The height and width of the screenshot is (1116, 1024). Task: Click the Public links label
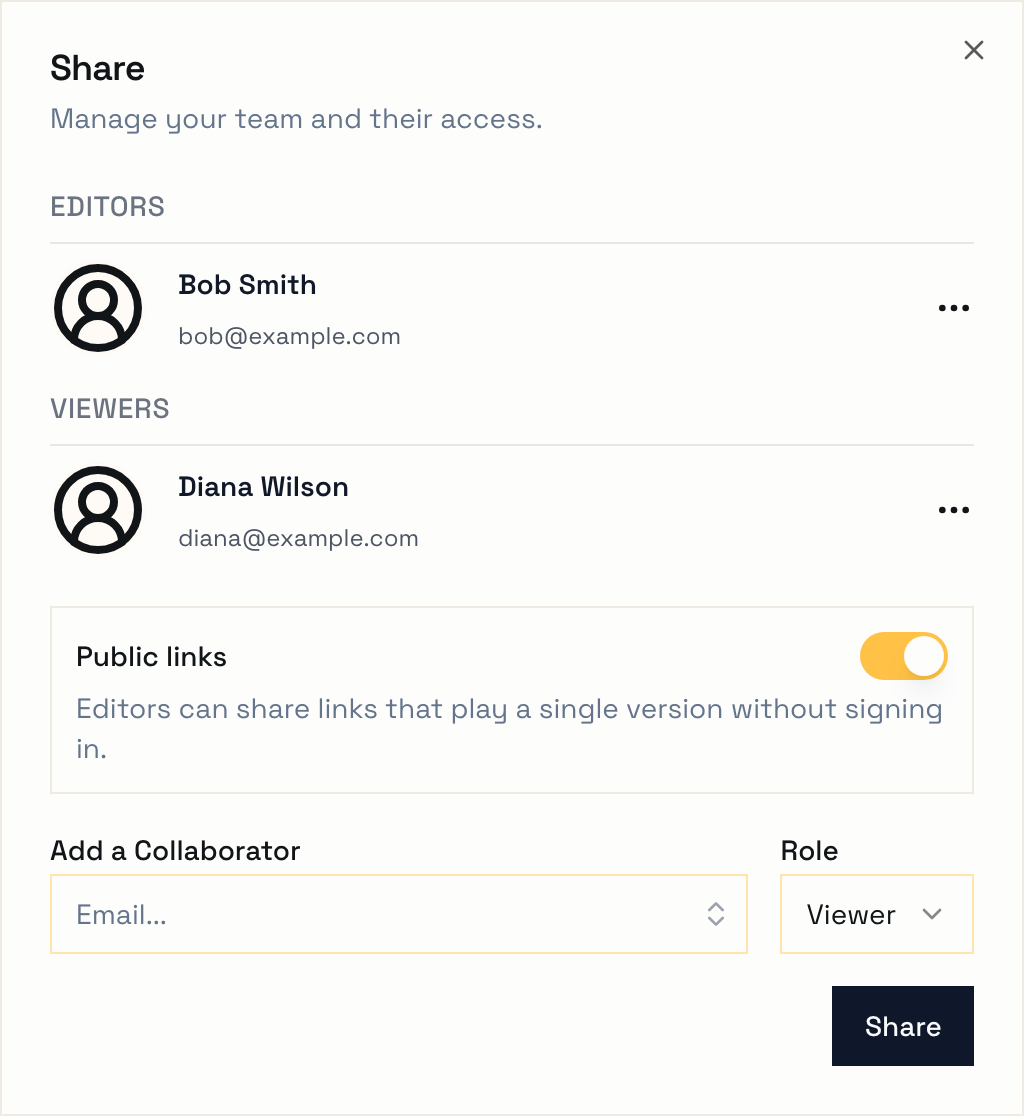152,656
